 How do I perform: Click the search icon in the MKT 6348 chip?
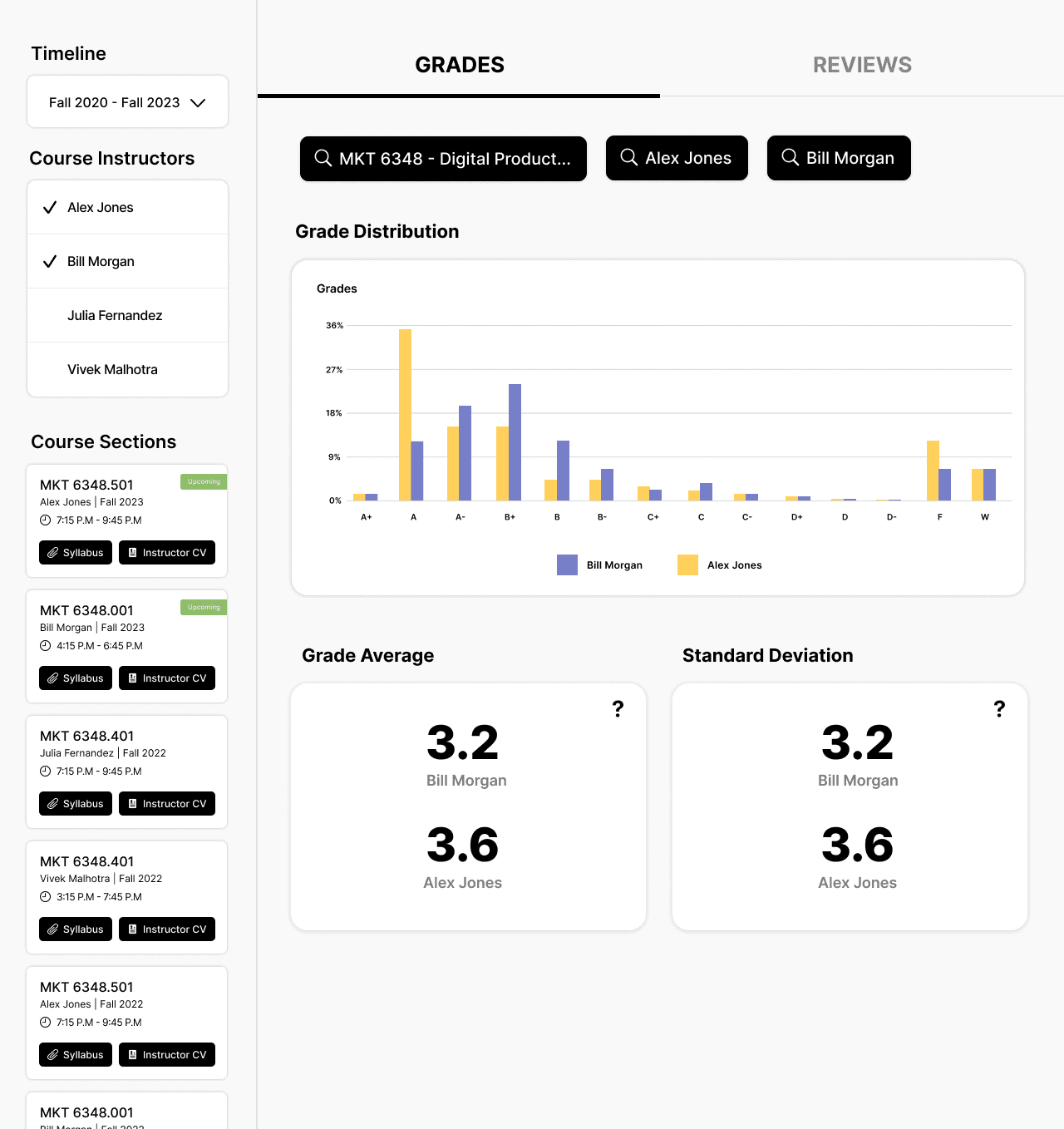pyautogui.click(x=323, y=158)
